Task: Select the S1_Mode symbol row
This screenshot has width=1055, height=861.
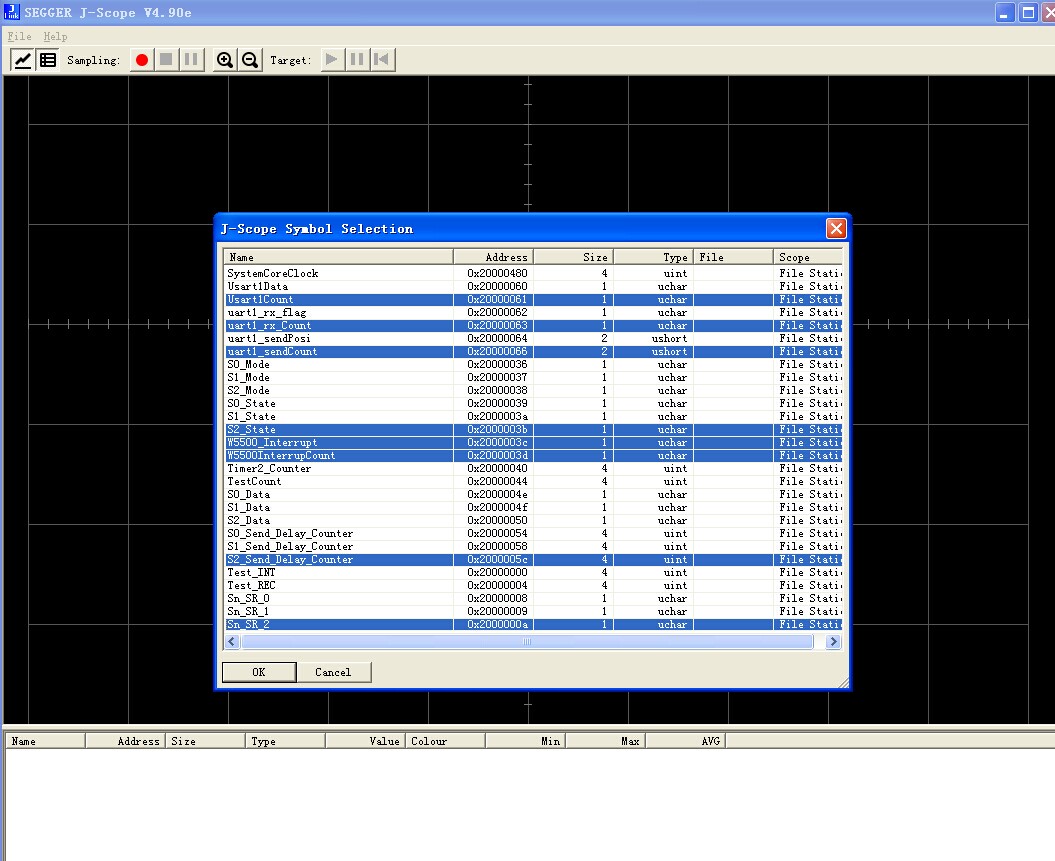Action: [533, 377]
